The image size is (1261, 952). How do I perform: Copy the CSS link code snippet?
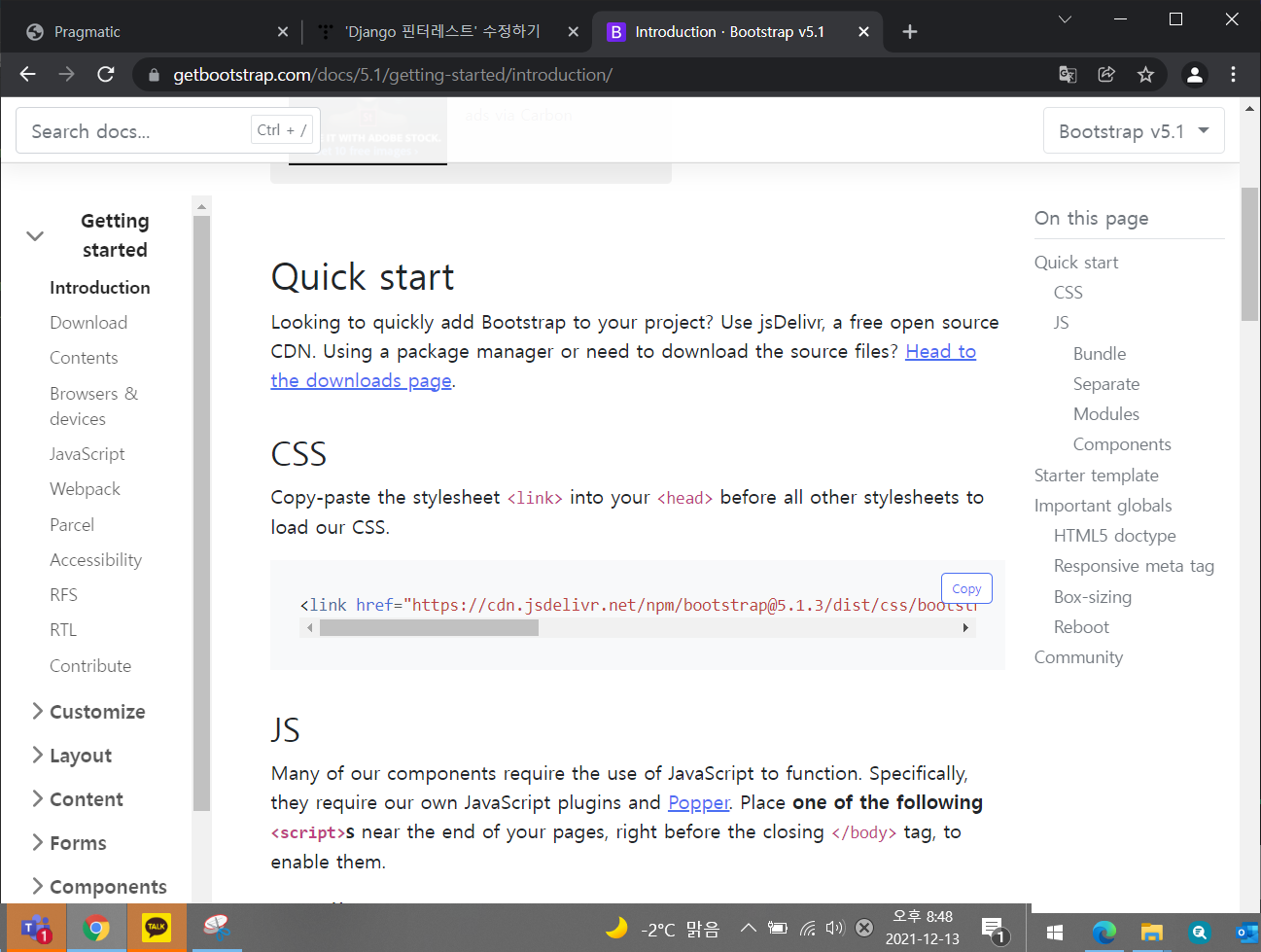(966, 588)
